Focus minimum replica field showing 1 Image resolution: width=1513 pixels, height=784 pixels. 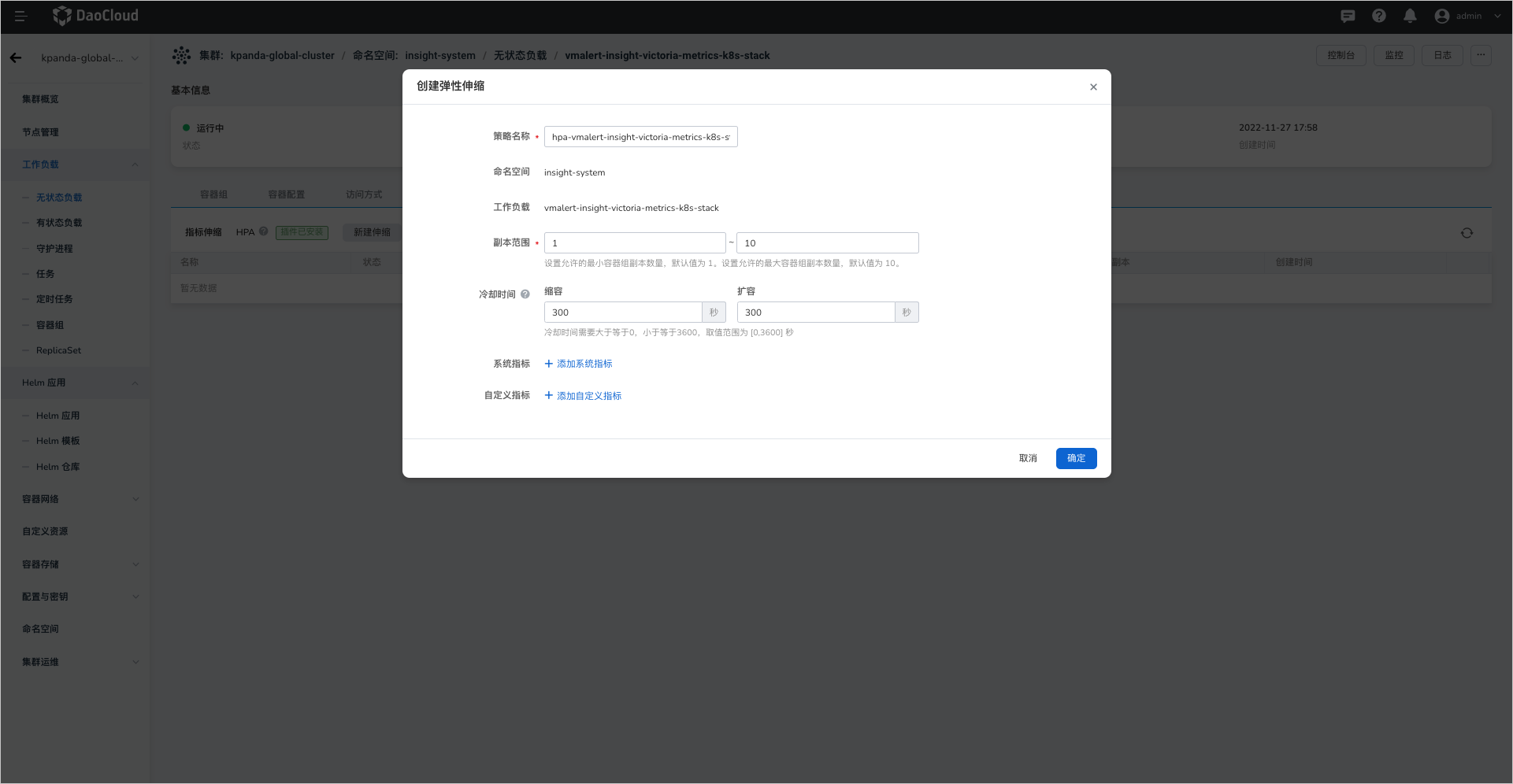(635, 242)
